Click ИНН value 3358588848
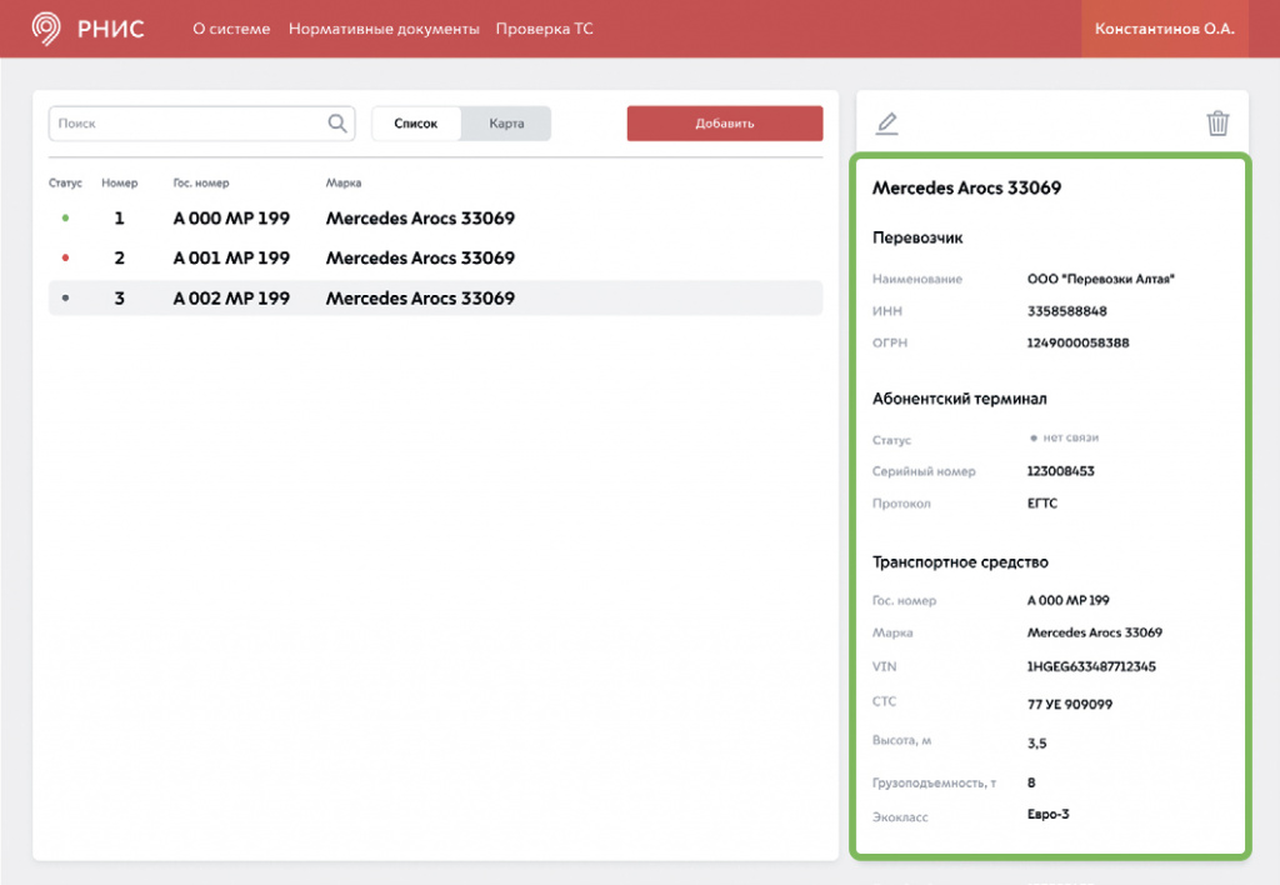 tap(1067, 311)
